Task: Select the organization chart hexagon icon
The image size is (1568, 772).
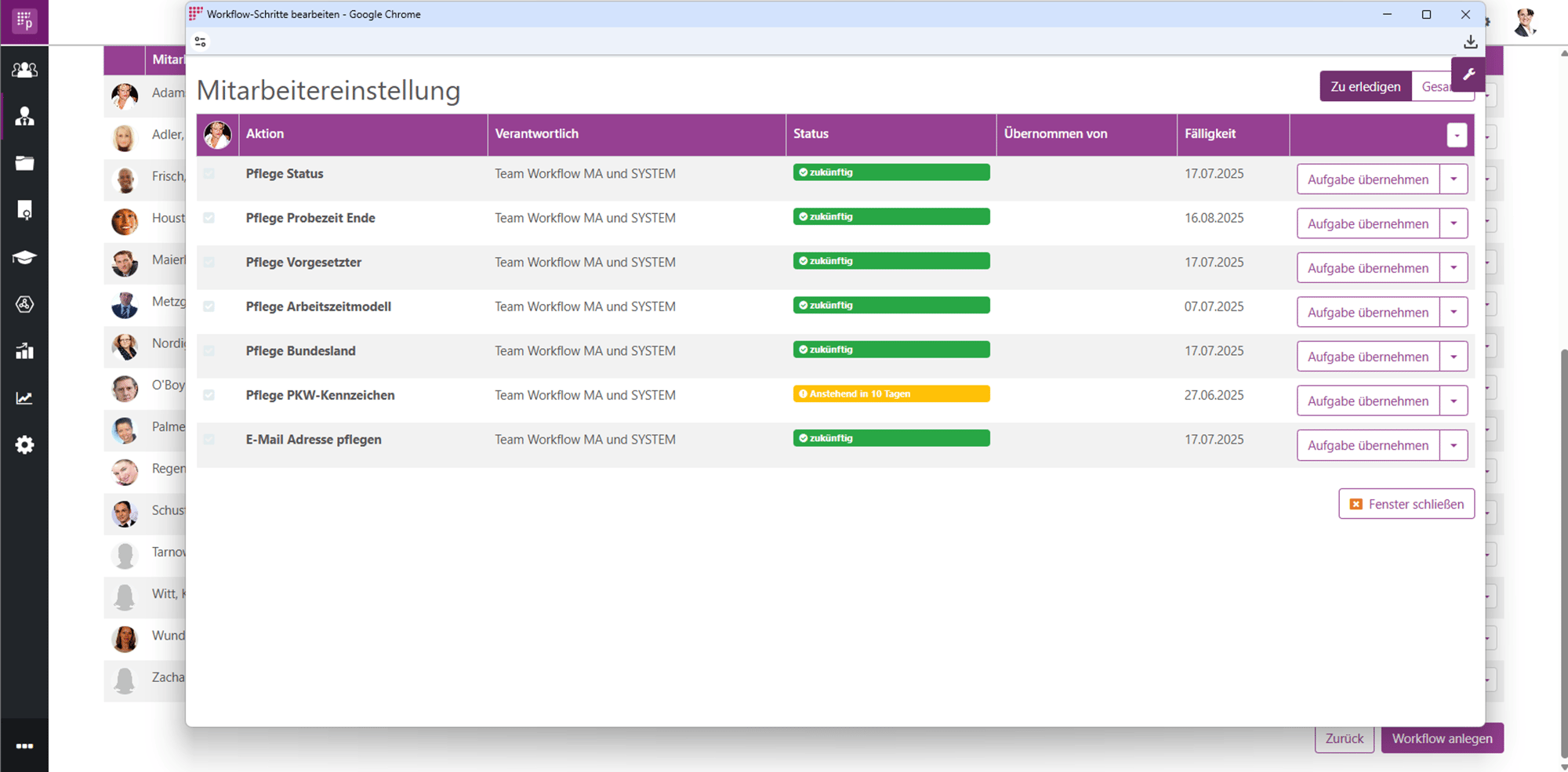Action: (x=24, y=305)
